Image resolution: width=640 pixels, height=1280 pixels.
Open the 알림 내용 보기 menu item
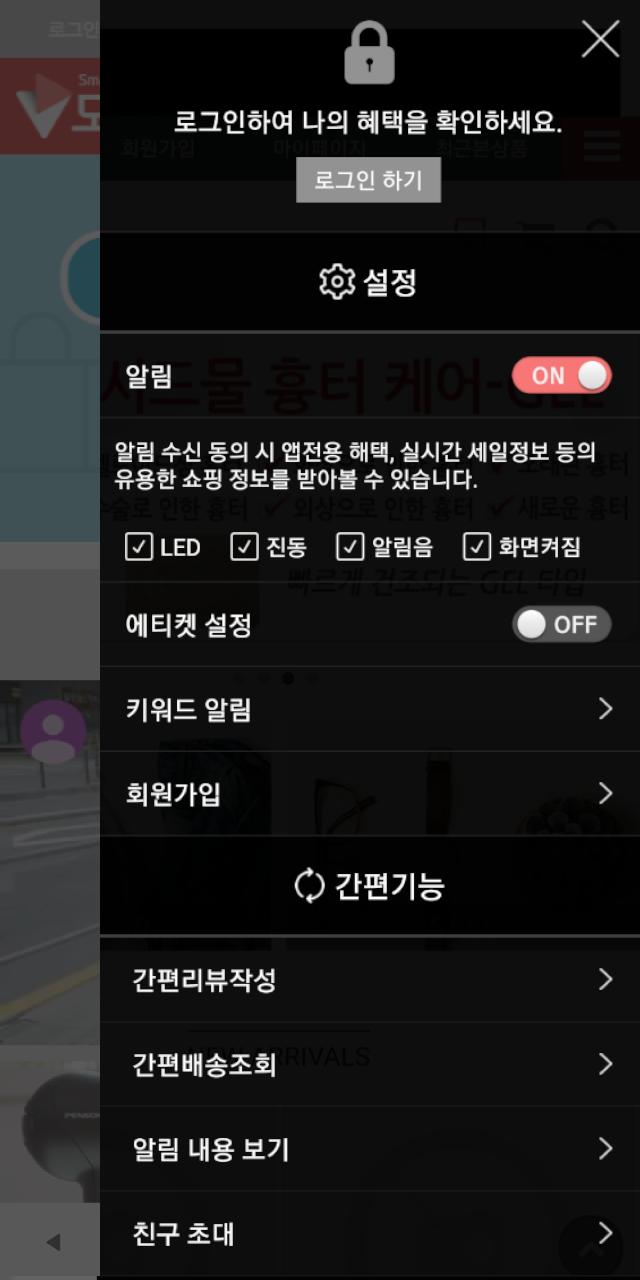370,1149
